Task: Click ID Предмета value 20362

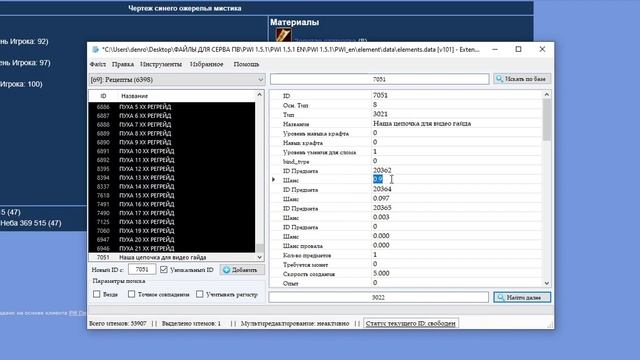Action: pyautogui.click(x=382, y=170)
